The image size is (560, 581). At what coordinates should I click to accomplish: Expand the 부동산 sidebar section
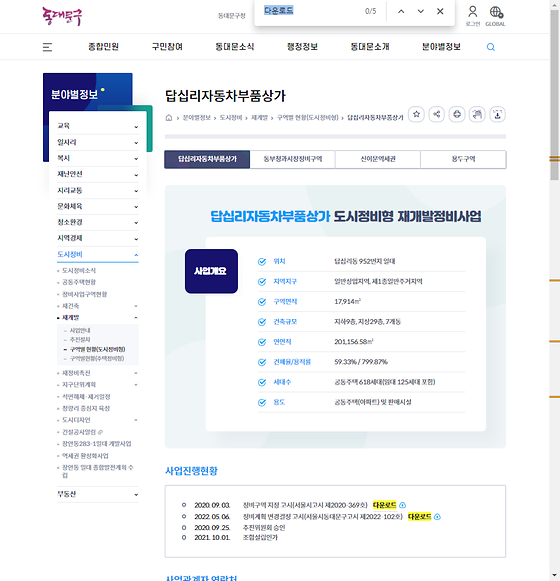pos(97,494)
